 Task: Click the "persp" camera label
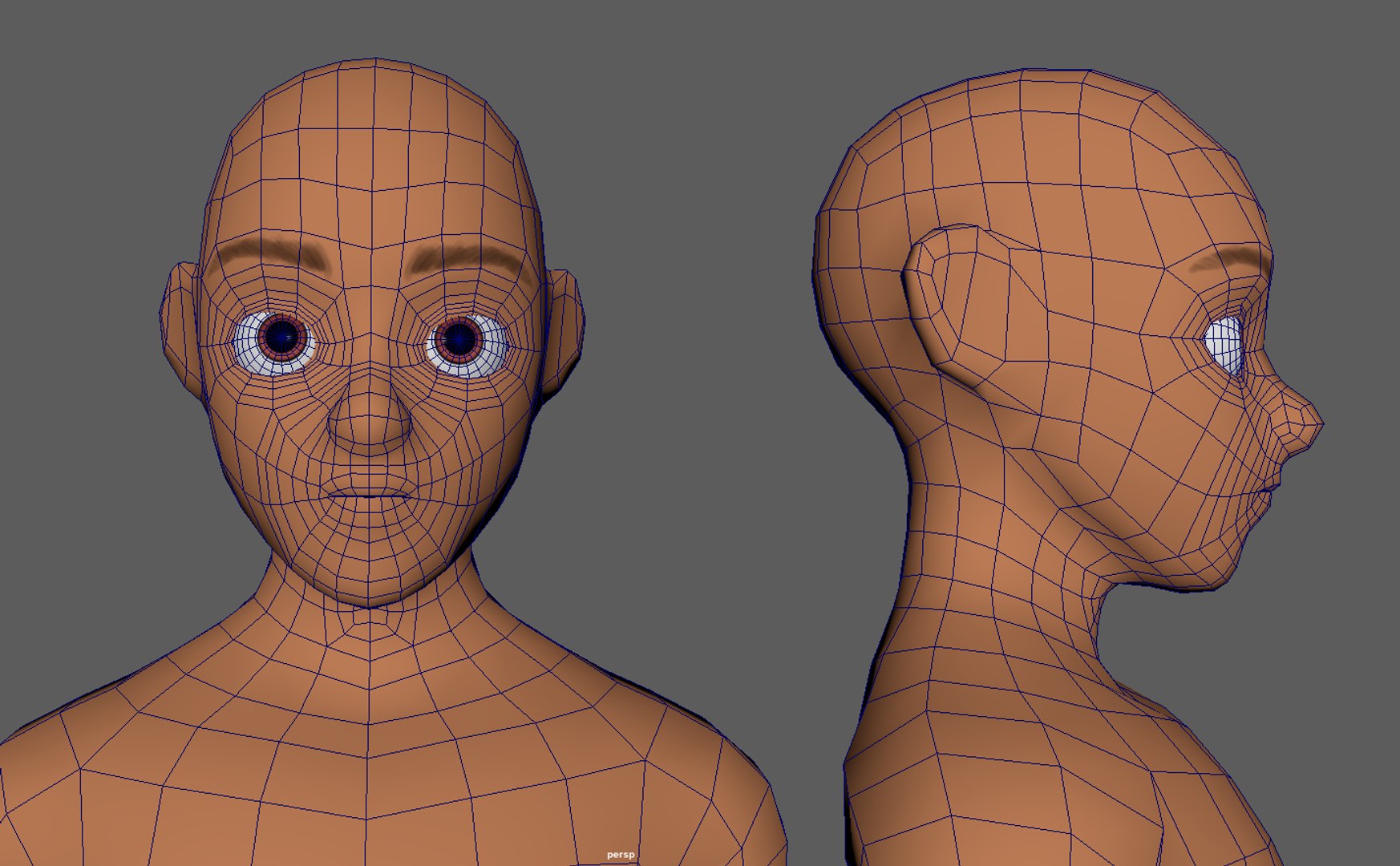(621, 855)
